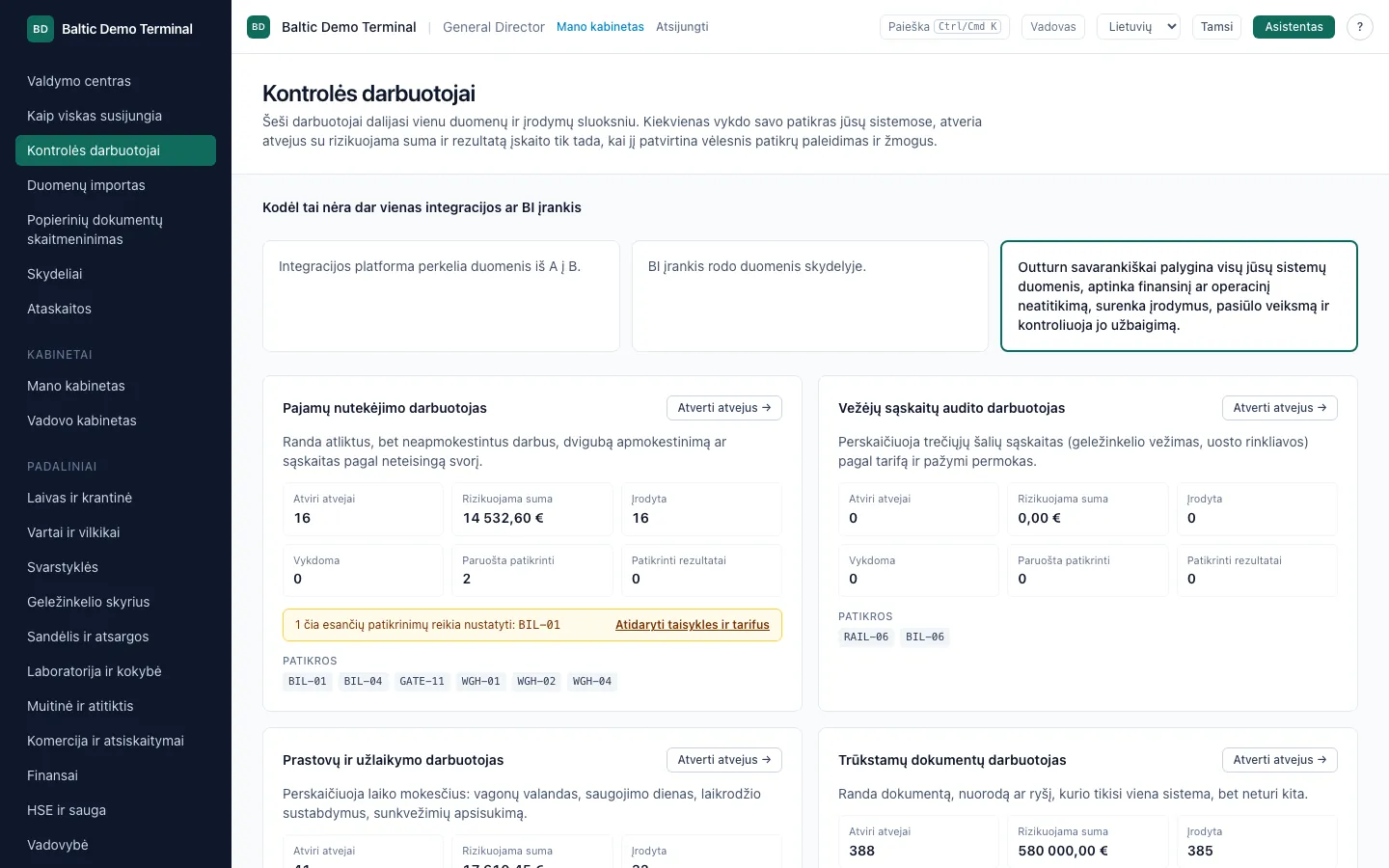Open the Asistentas assistant button

click(x=1294, y=27)
